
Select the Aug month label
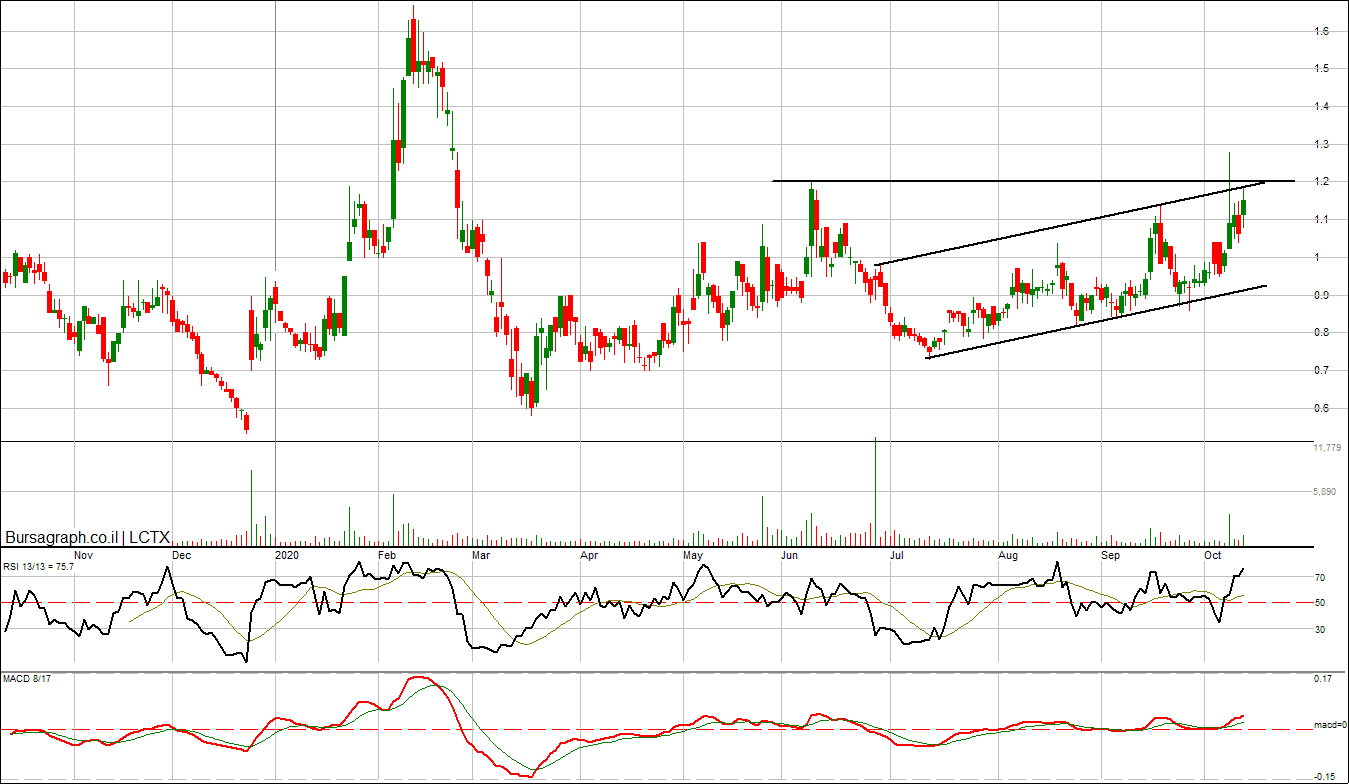pos(1008,554)
